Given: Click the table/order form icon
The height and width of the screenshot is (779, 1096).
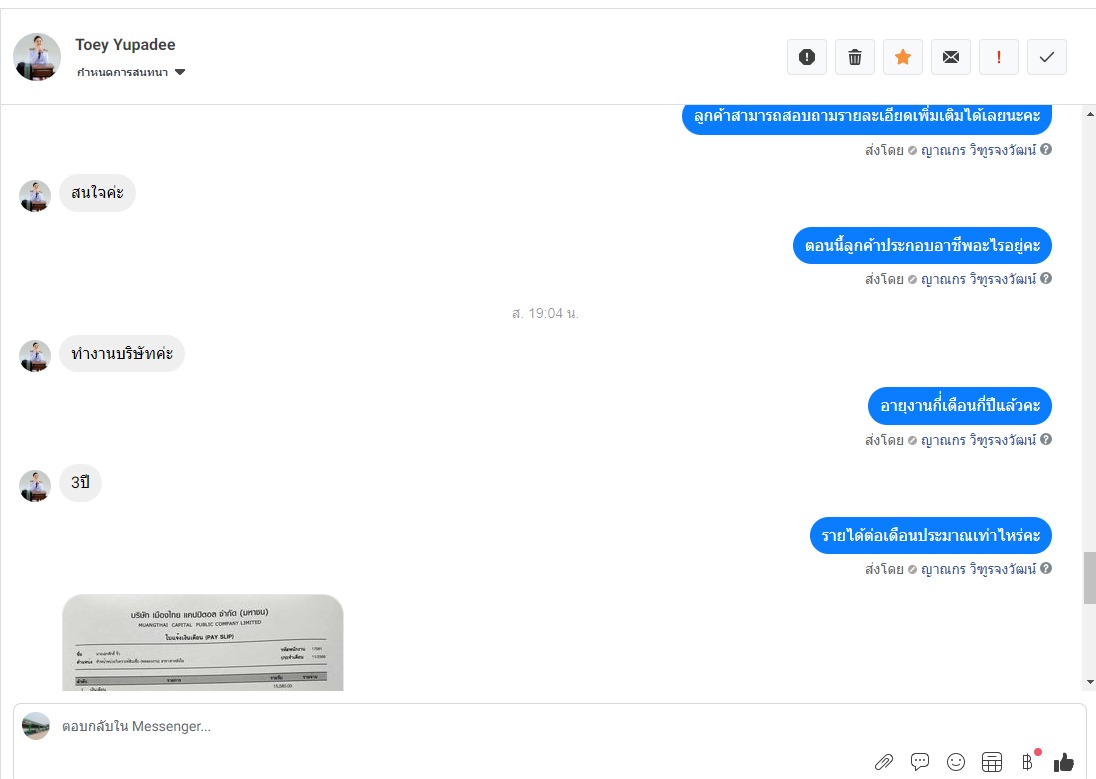Looking at the screenshot, I should click(992, 762).
